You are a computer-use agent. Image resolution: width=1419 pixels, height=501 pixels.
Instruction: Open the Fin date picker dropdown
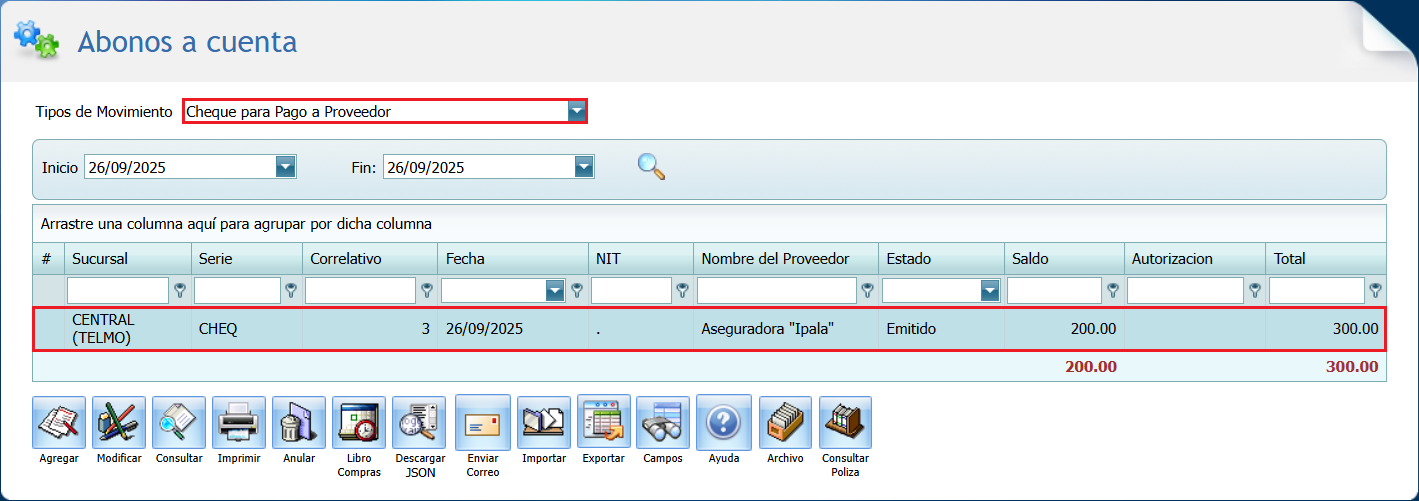click(x=585, y=167)
